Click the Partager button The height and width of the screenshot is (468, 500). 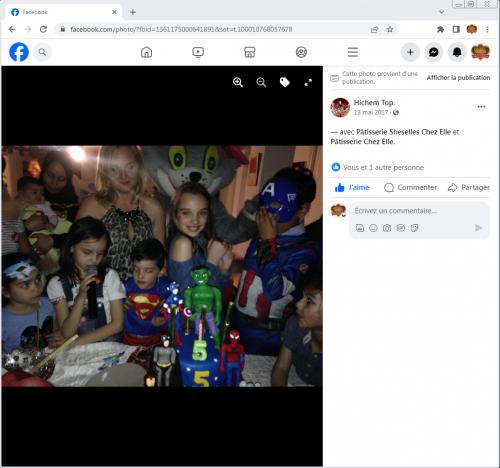click(x=469, y=187)
